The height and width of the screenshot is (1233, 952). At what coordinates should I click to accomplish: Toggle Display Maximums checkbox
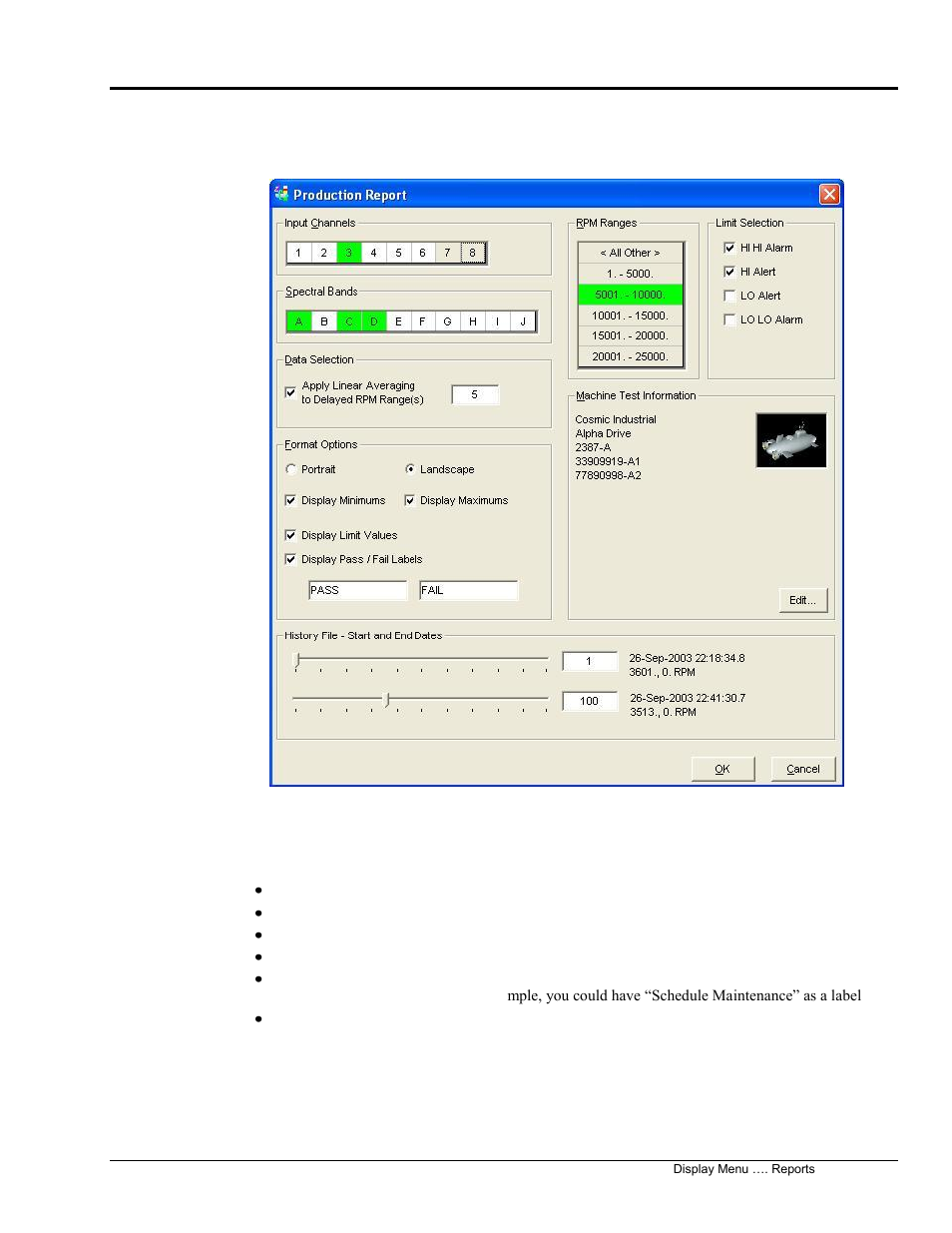pyautogui.click(x=409, y=500)
